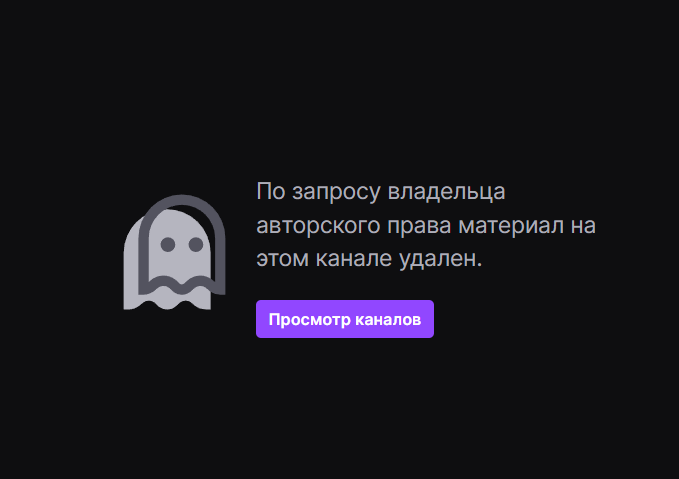Click the word "этом" in the last line
Image resolution: width=679 pixels, height=479 pixels.
coord(282,259)
